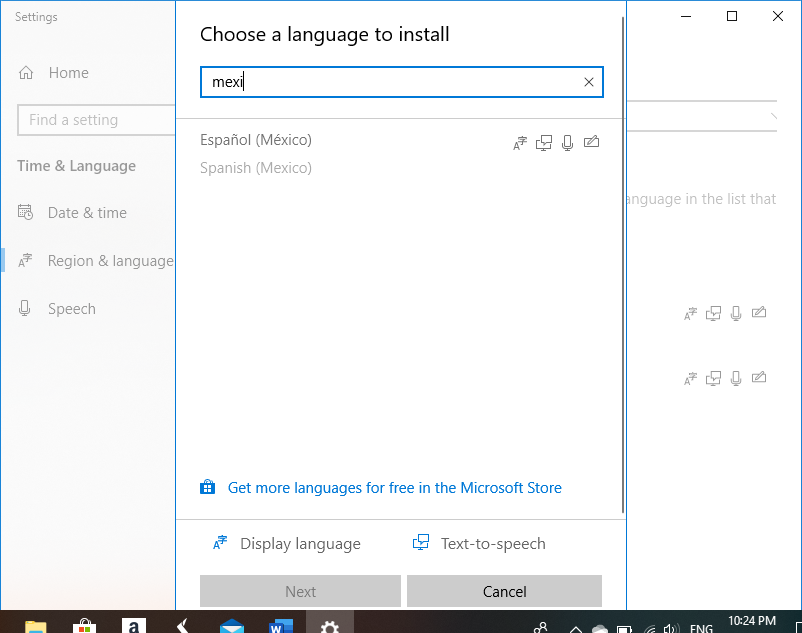The height and width of the screenshot is (633, 802).
Task: Click the Date & time calendar icon
Action: [x=25, y=212]
